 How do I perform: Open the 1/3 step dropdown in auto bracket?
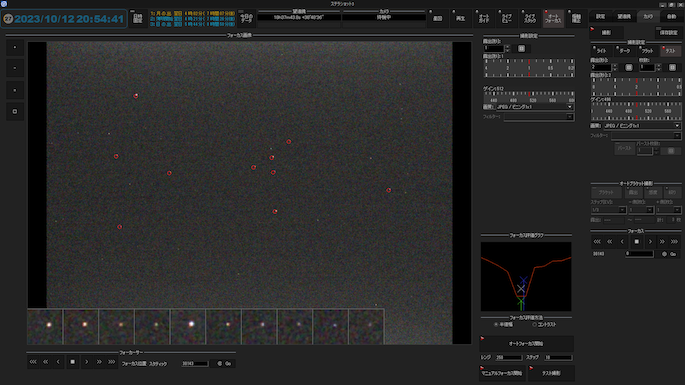(x=608, y=210)
